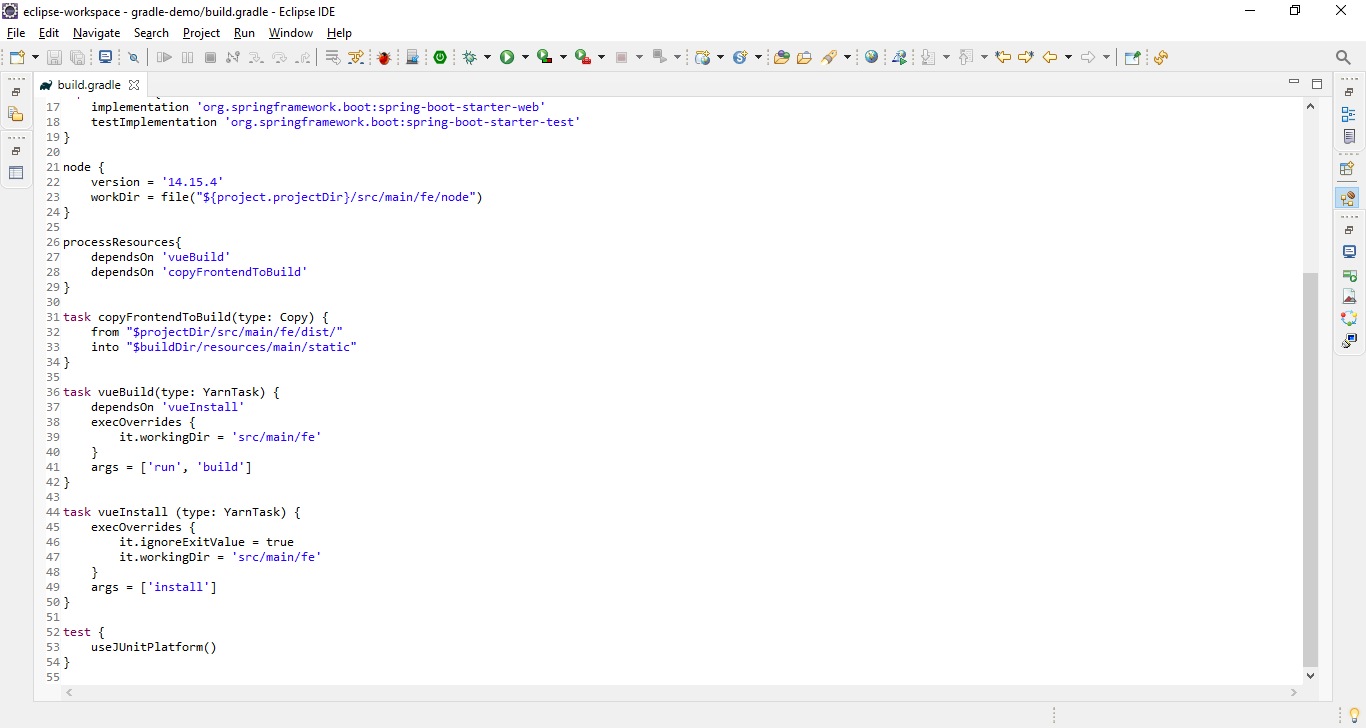Click the Step Into debug icon
The height and width of the screenshot is (728, 1366).
[x=257, y=57]
